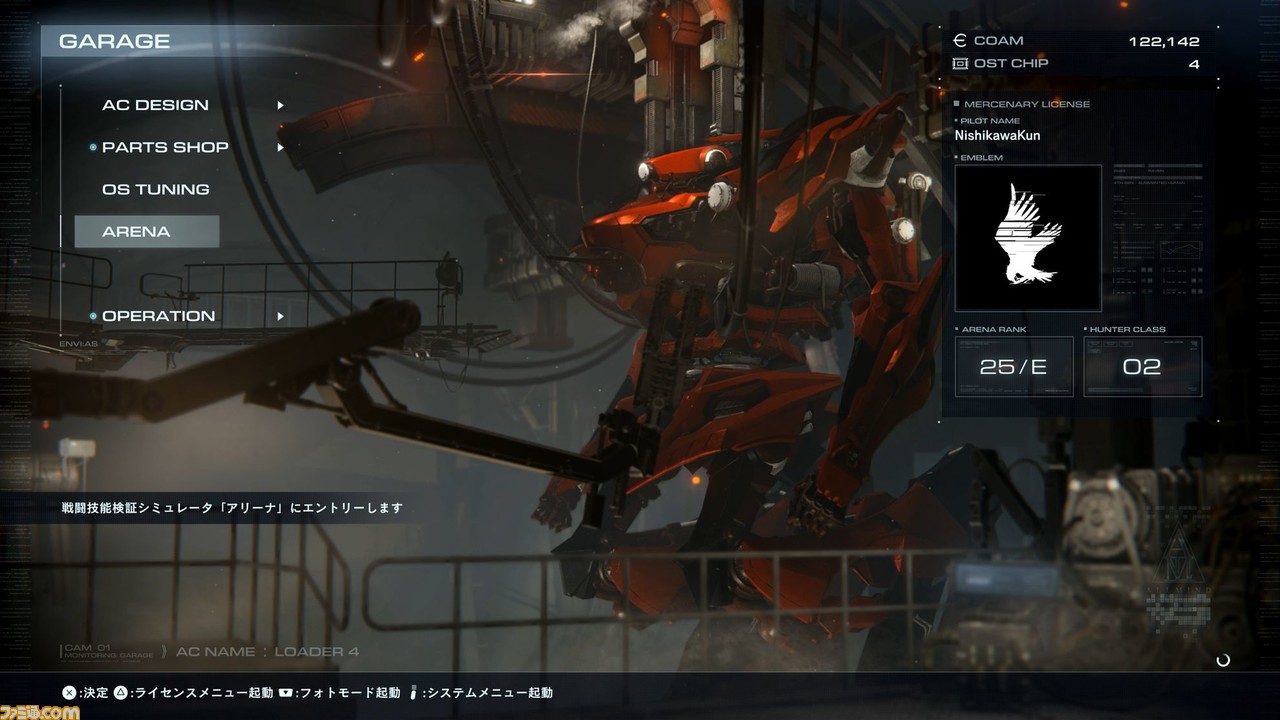Select OS TUNING in the garage menu
Image resolution: width=1280 pixels, height=720 pixels.
point(155,189)
